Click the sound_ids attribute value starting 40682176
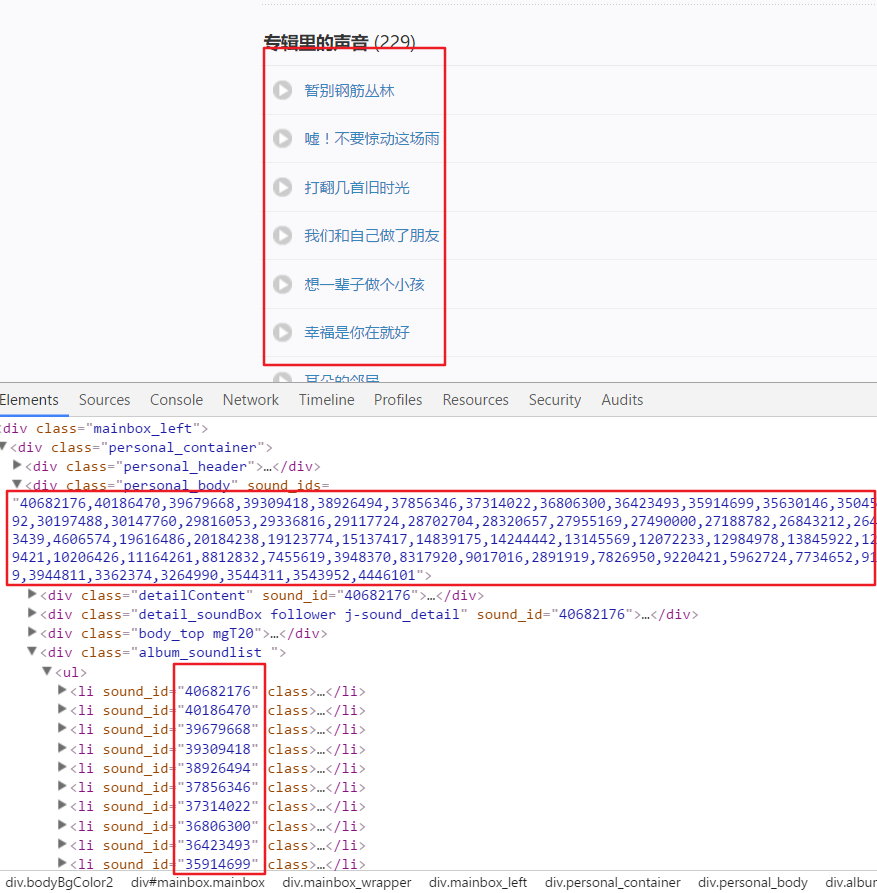Viewport: 877px width, 893px height. (443, 539)
